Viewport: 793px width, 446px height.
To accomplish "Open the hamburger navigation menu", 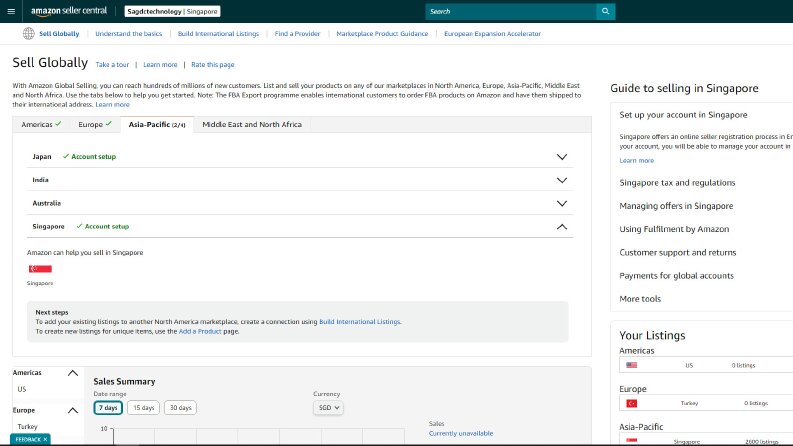I will pos(11,11).
